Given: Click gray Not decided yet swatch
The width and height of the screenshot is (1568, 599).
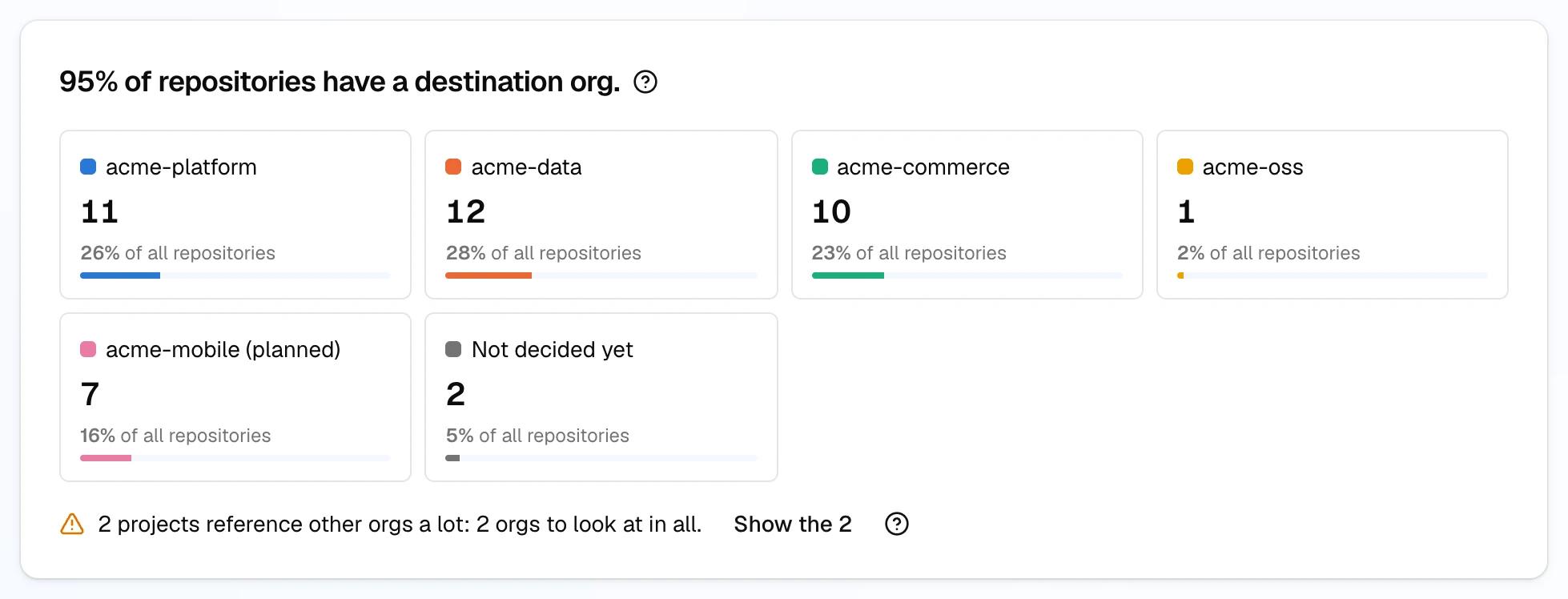Looking at the screenshot, I should tap(453, 349).
